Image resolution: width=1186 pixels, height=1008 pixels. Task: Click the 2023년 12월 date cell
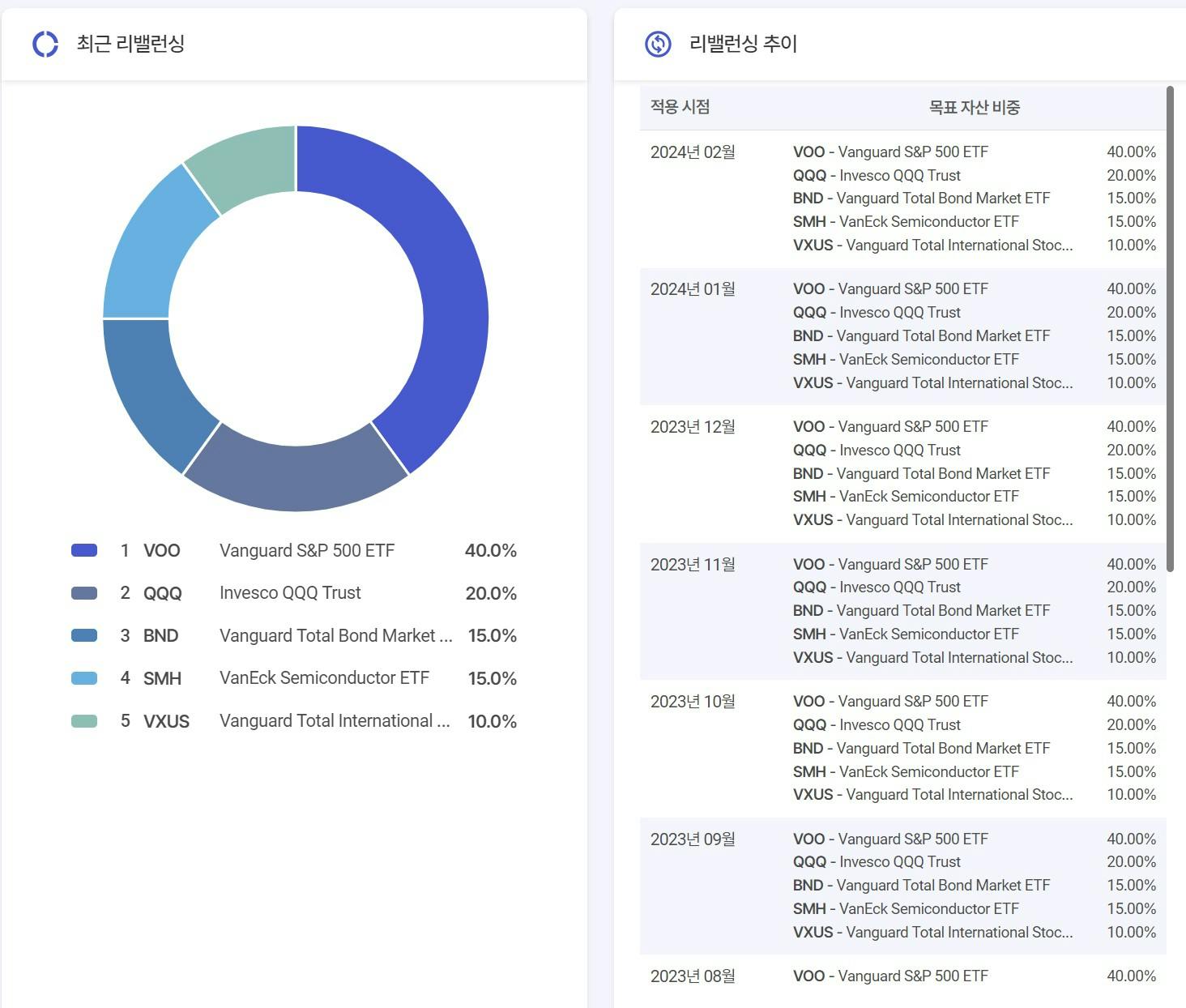693,427
